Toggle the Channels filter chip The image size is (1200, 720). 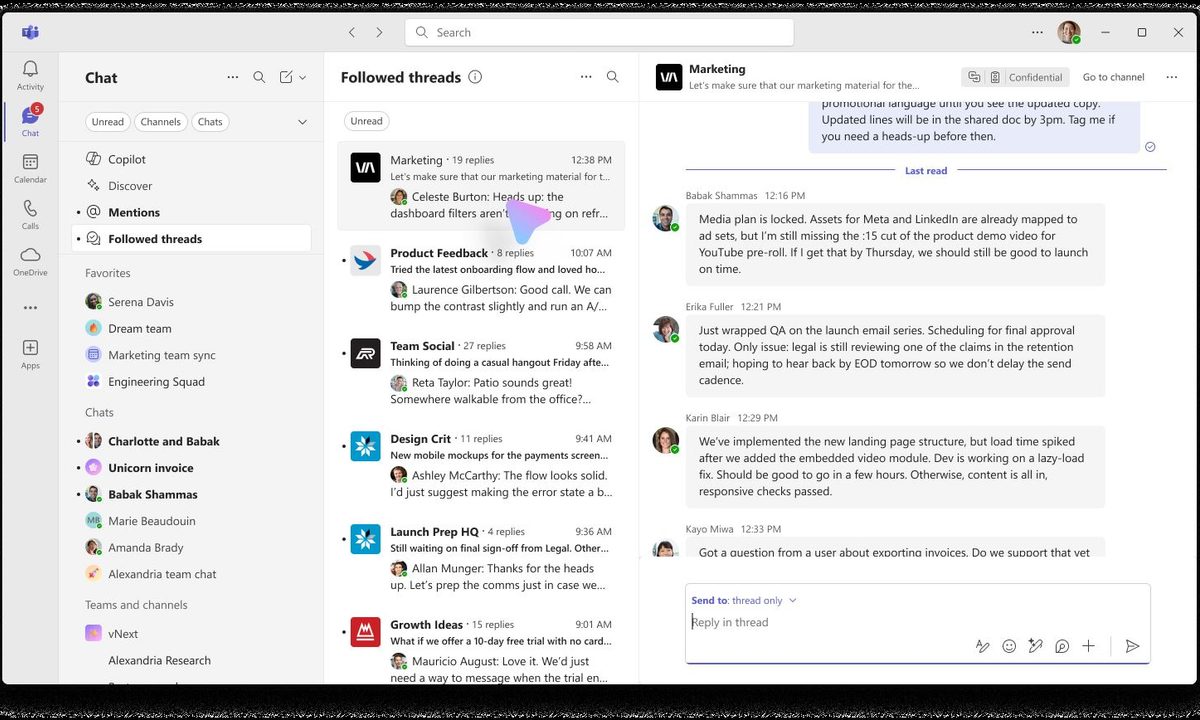[x=160, y=122]
